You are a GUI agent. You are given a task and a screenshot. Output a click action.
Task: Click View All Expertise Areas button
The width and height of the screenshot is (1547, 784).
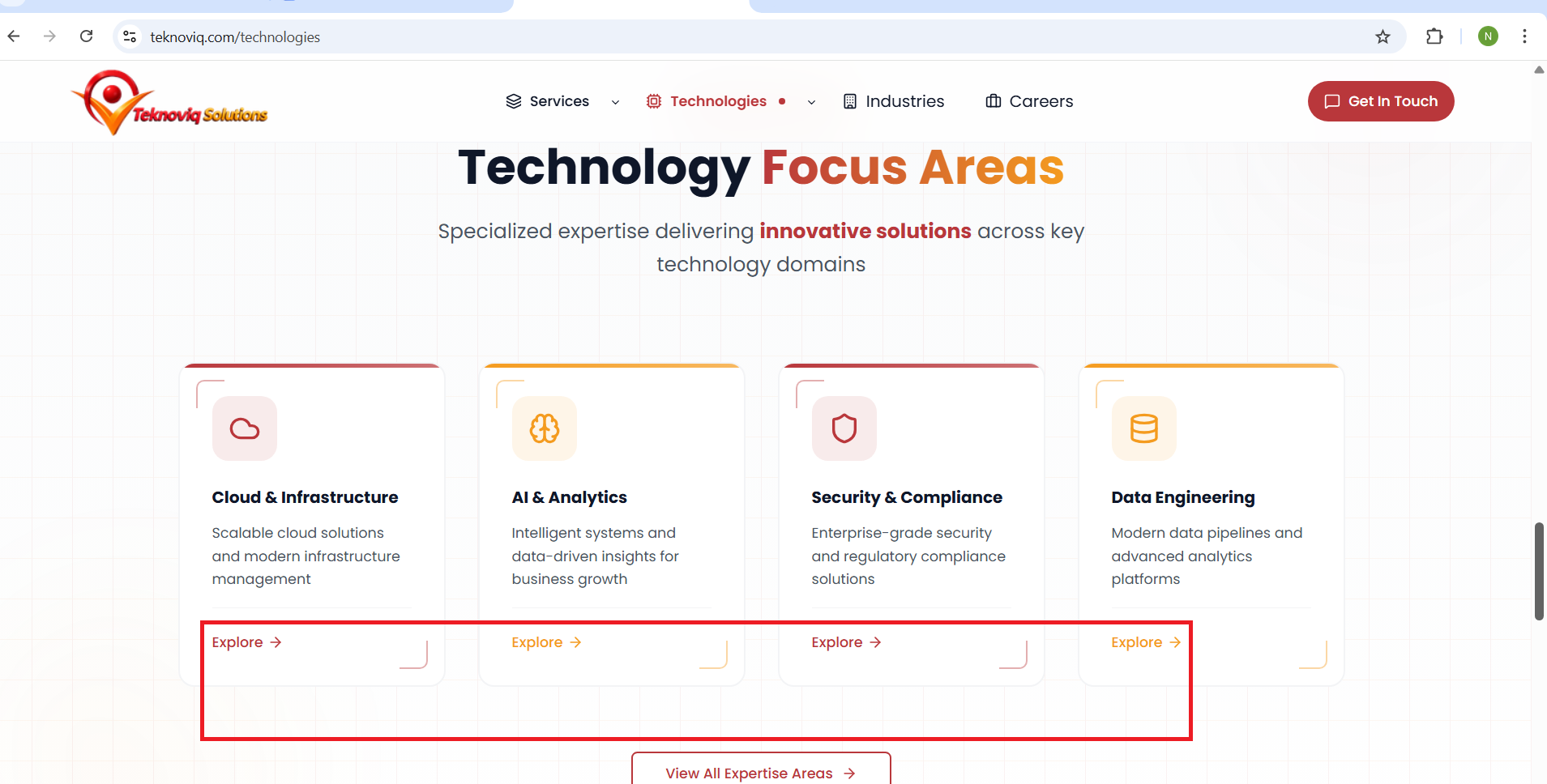coord(760,773)
